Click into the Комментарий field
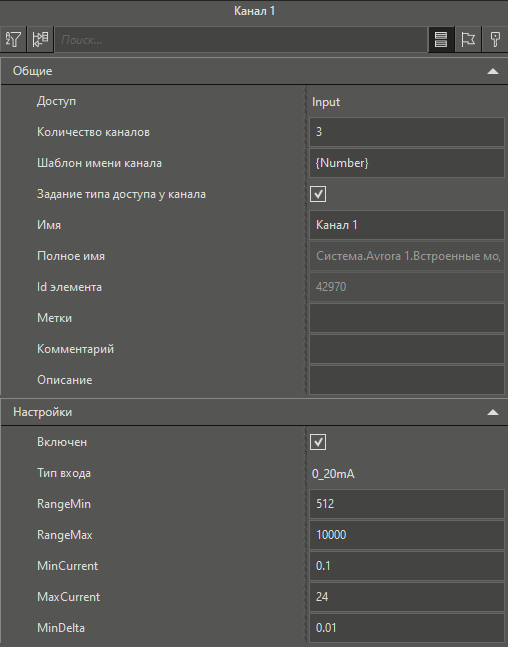 pyautogui.click(x=407, y=349)
